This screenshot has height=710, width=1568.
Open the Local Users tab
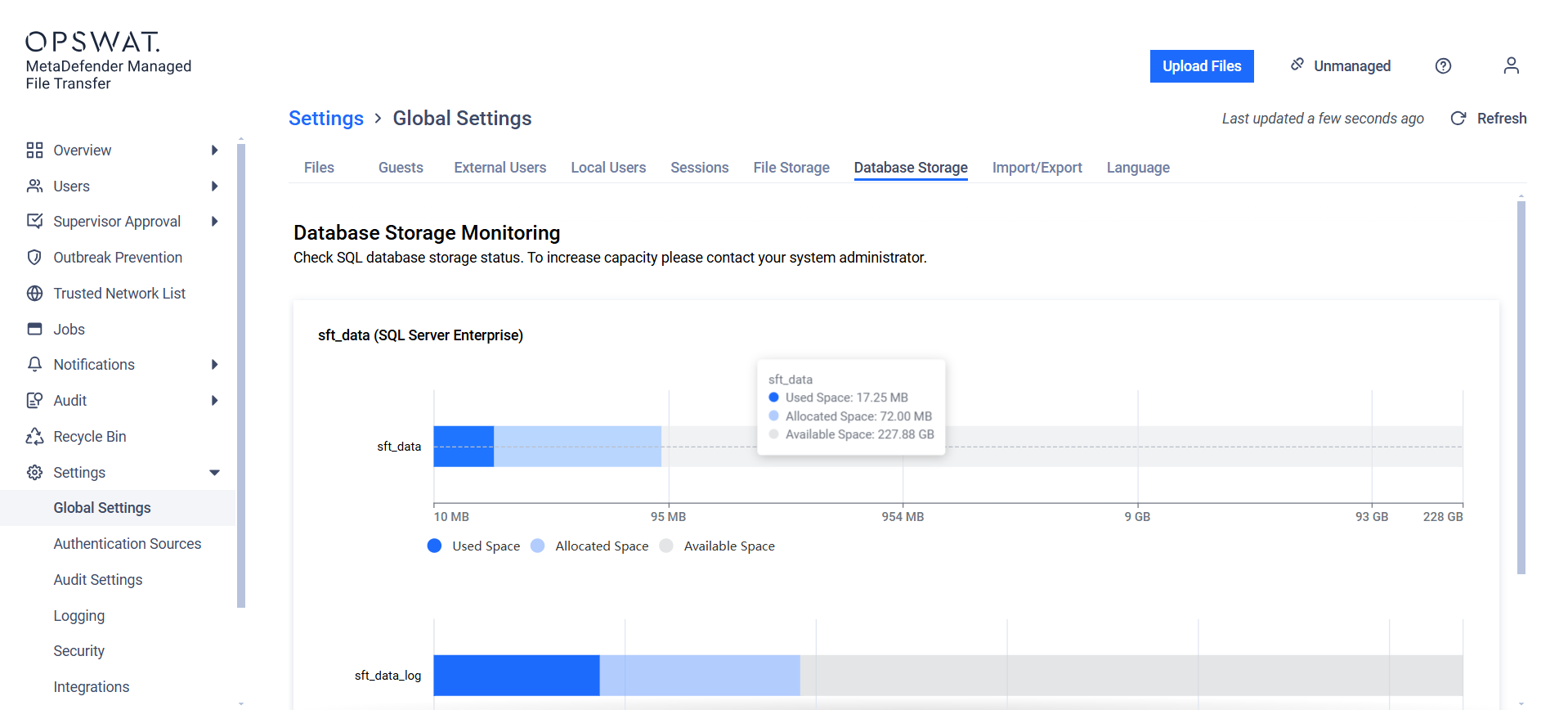608,168
